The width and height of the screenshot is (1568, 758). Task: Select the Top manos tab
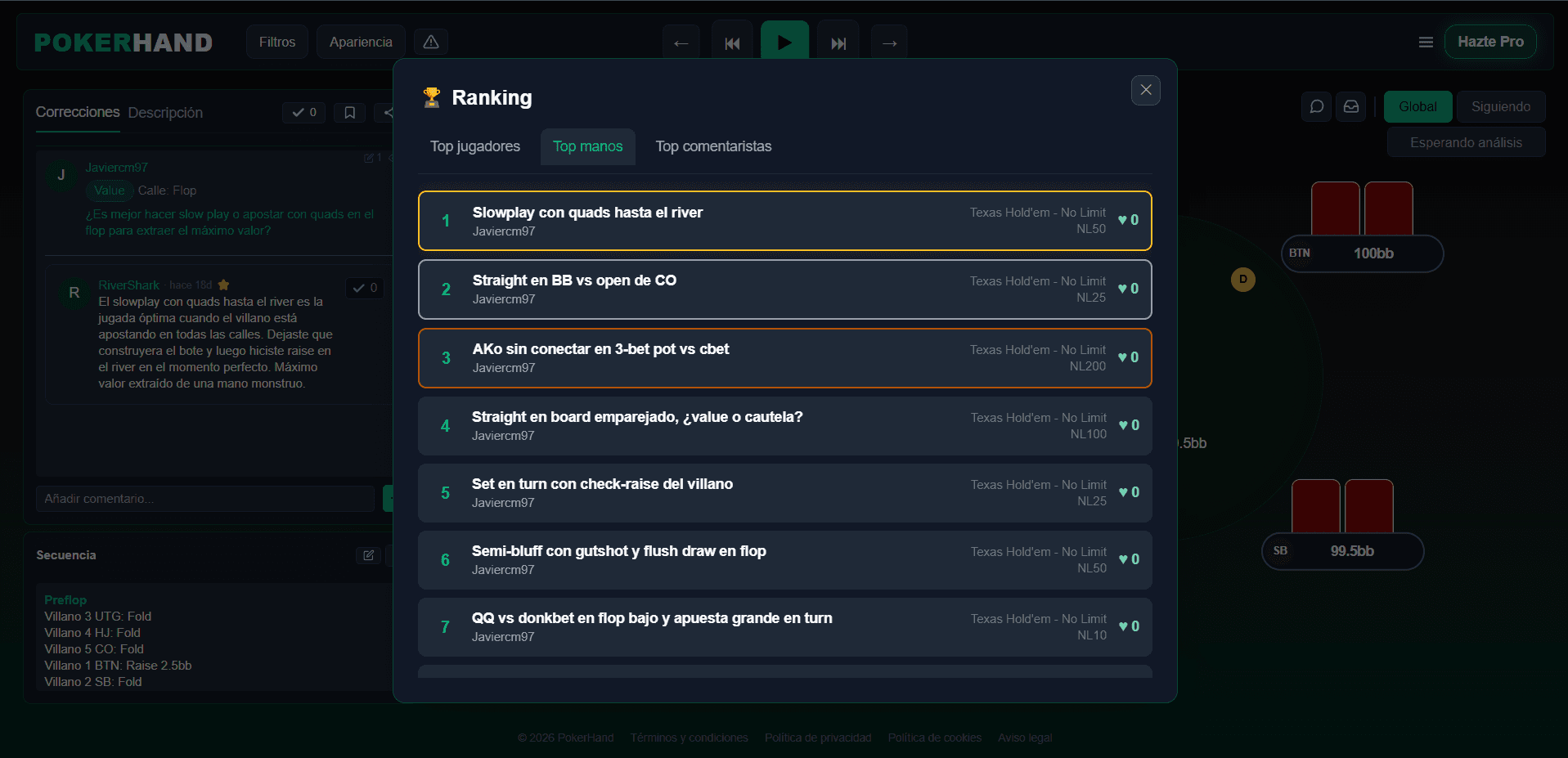587,146
